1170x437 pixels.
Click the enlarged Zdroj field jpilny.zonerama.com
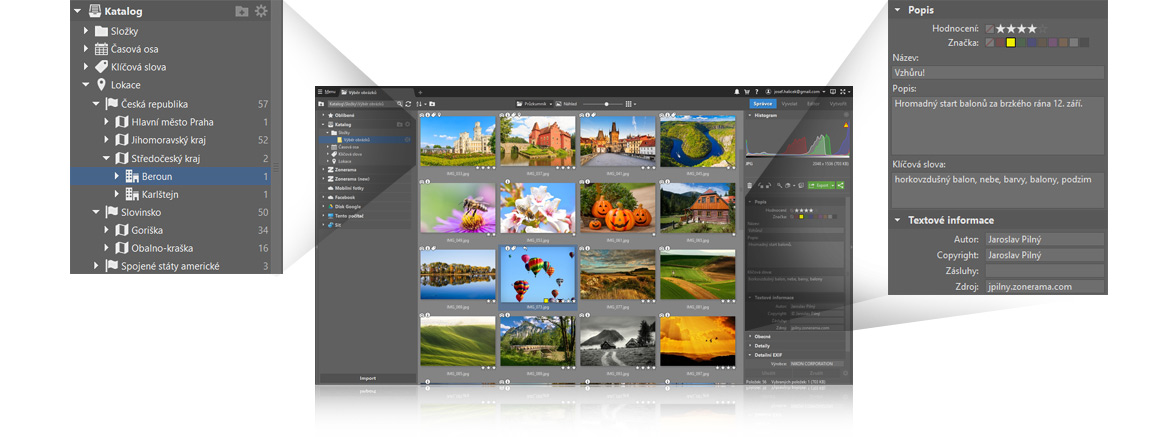tap(1044, 286)
